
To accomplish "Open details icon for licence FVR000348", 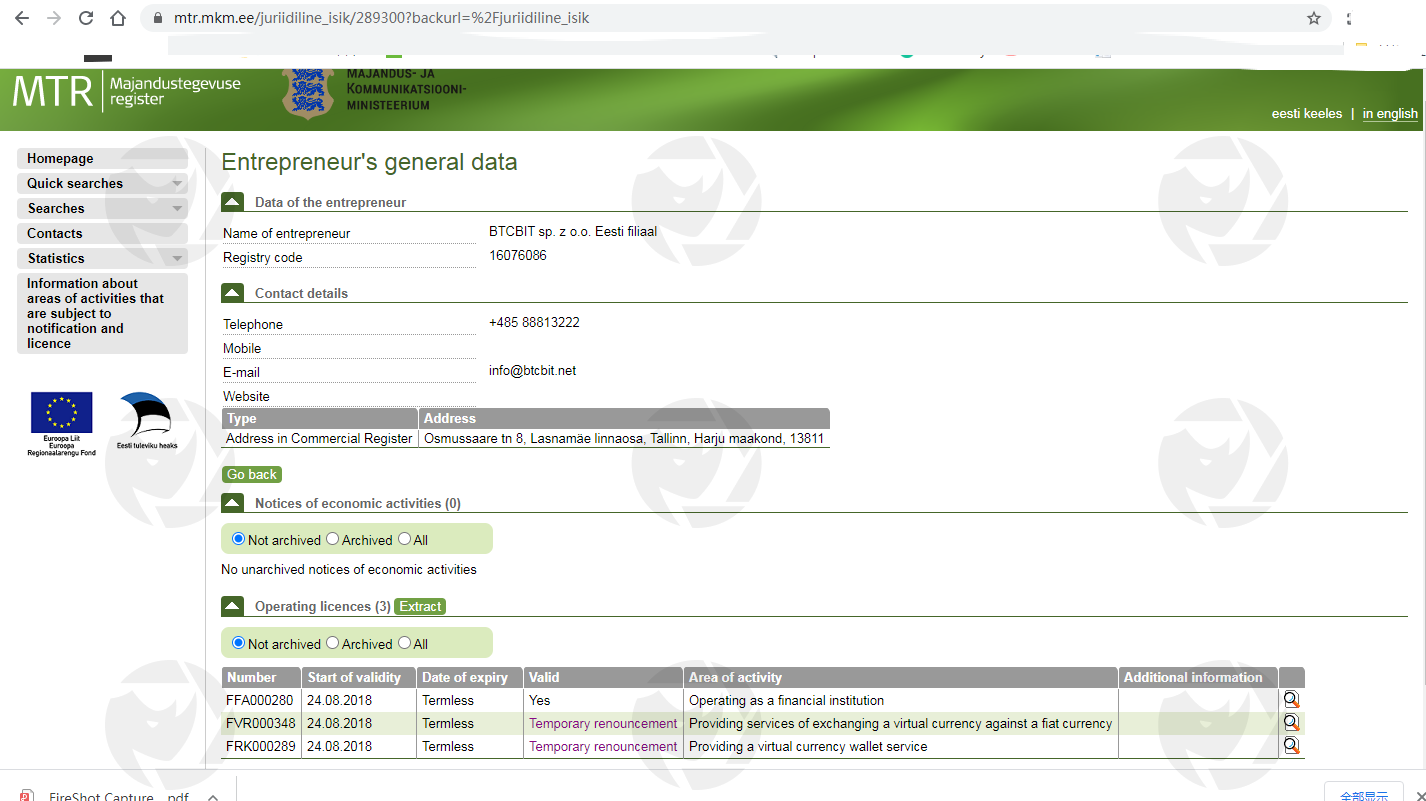I will coord(1291,723).
